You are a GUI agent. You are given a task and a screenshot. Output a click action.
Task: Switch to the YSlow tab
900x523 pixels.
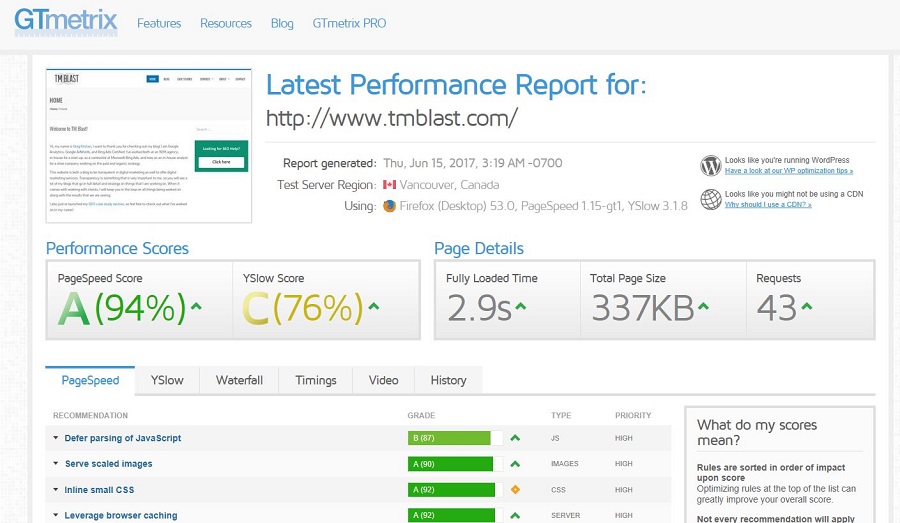167,380
